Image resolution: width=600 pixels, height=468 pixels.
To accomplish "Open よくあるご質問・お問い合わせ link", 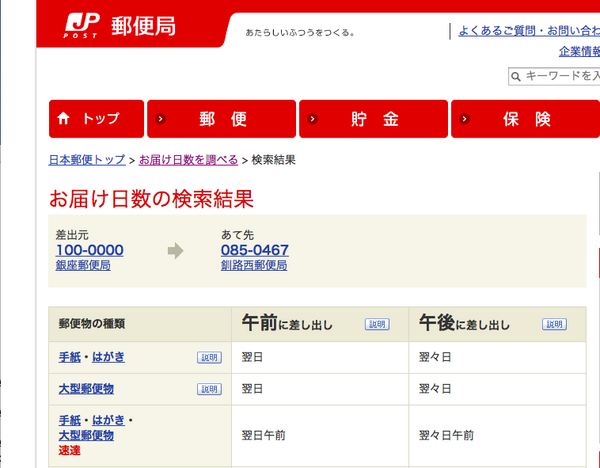I will (528, 31).
